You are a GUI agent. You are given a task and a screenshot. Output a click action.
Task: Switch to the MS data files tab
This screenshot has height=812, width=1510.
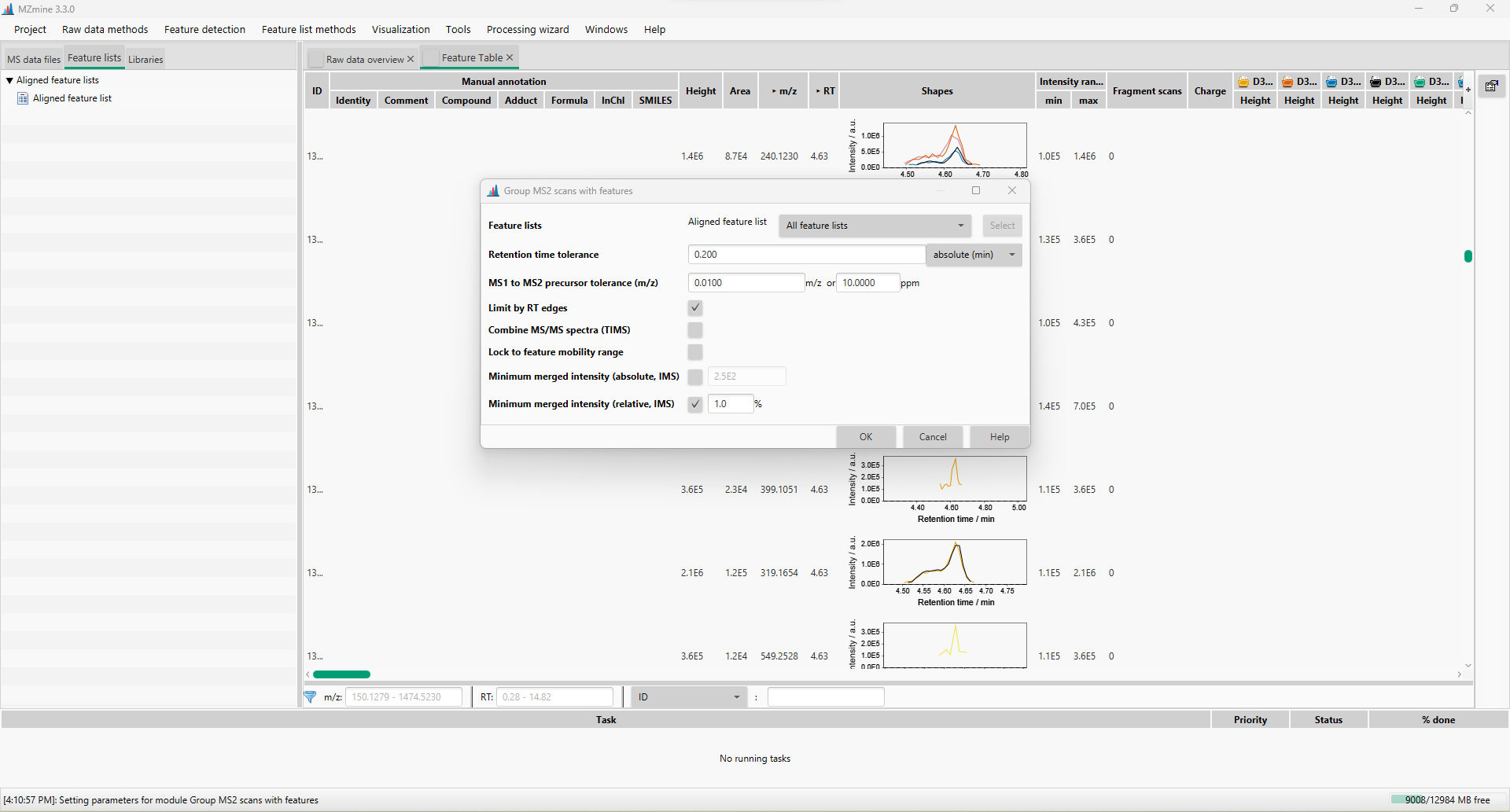tap(33, 58)
